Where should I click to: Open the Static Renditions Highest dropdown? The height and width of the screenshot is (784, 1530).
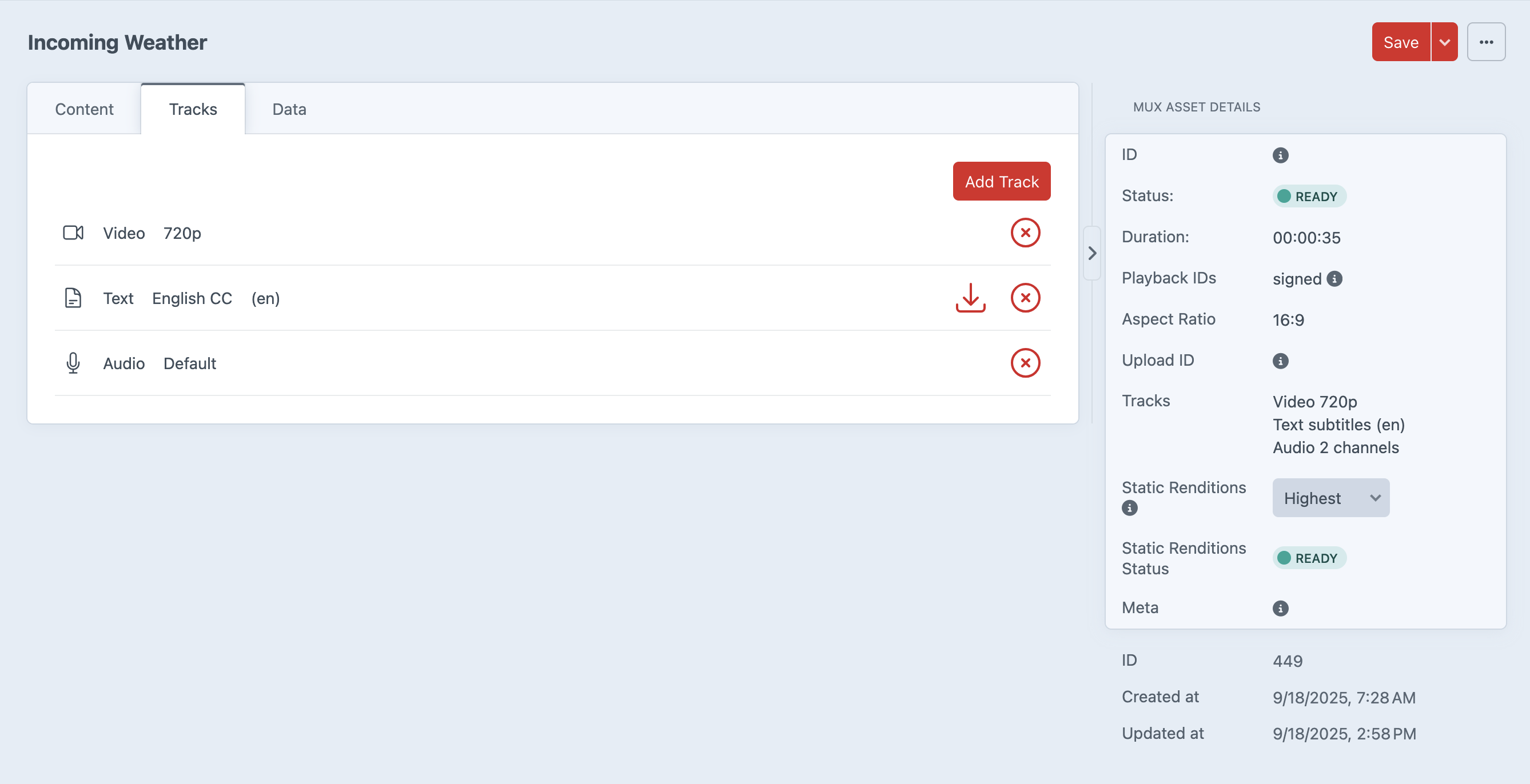(x=1330, y=498)
